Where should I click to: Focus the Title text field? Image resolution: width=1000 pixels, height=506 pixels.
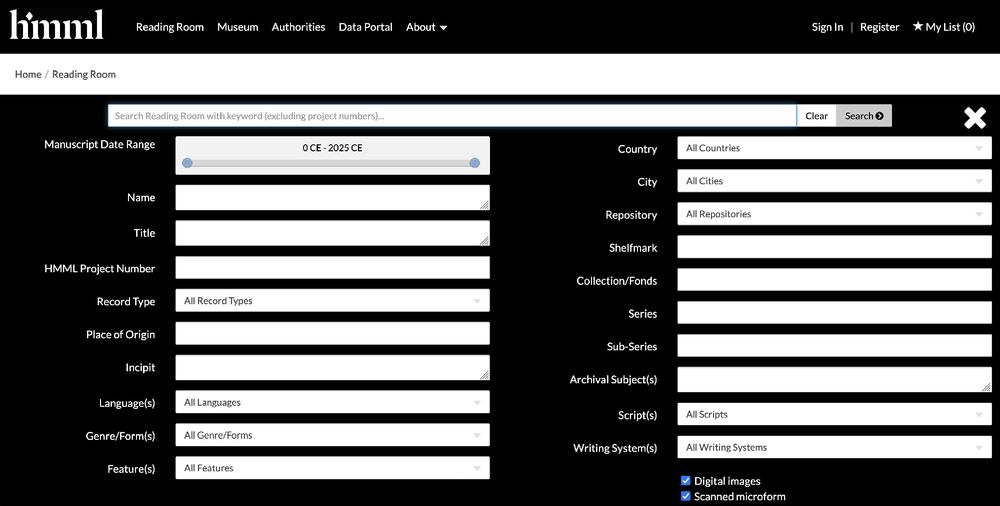point(332,233)
